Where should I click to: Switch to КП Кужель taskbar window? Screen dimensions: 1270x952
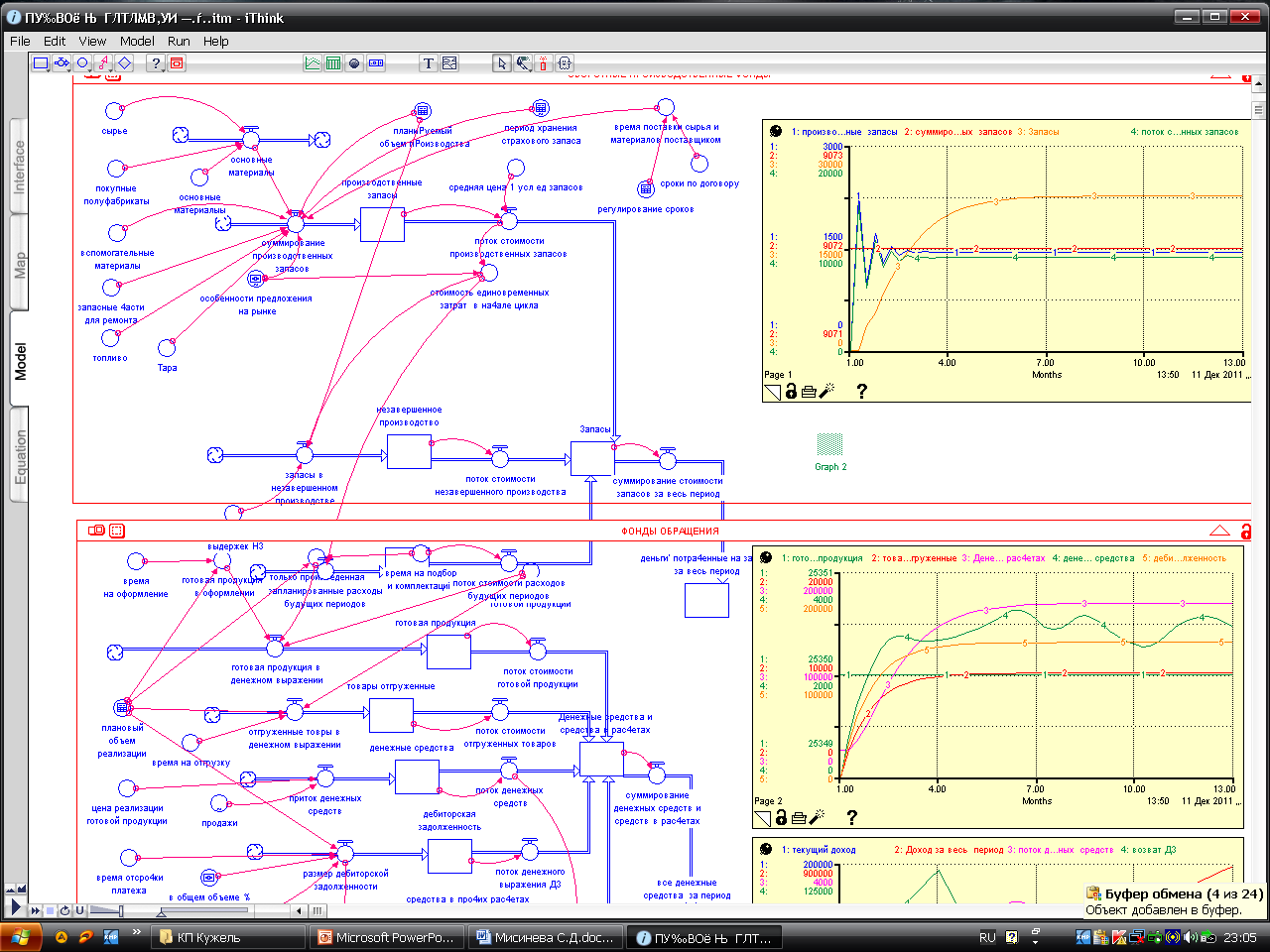tap(227, 937)
